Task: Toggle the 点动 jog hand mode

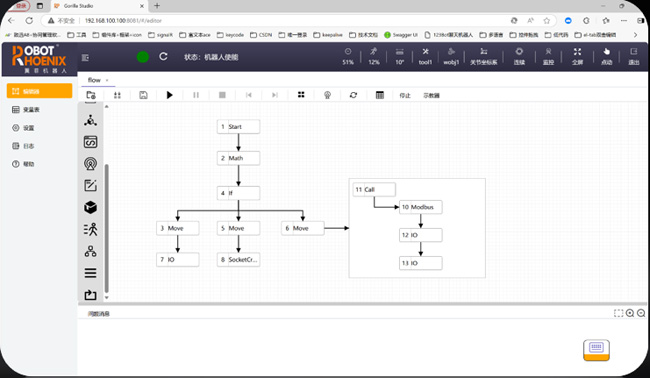Action: click(x=606, y=56)
